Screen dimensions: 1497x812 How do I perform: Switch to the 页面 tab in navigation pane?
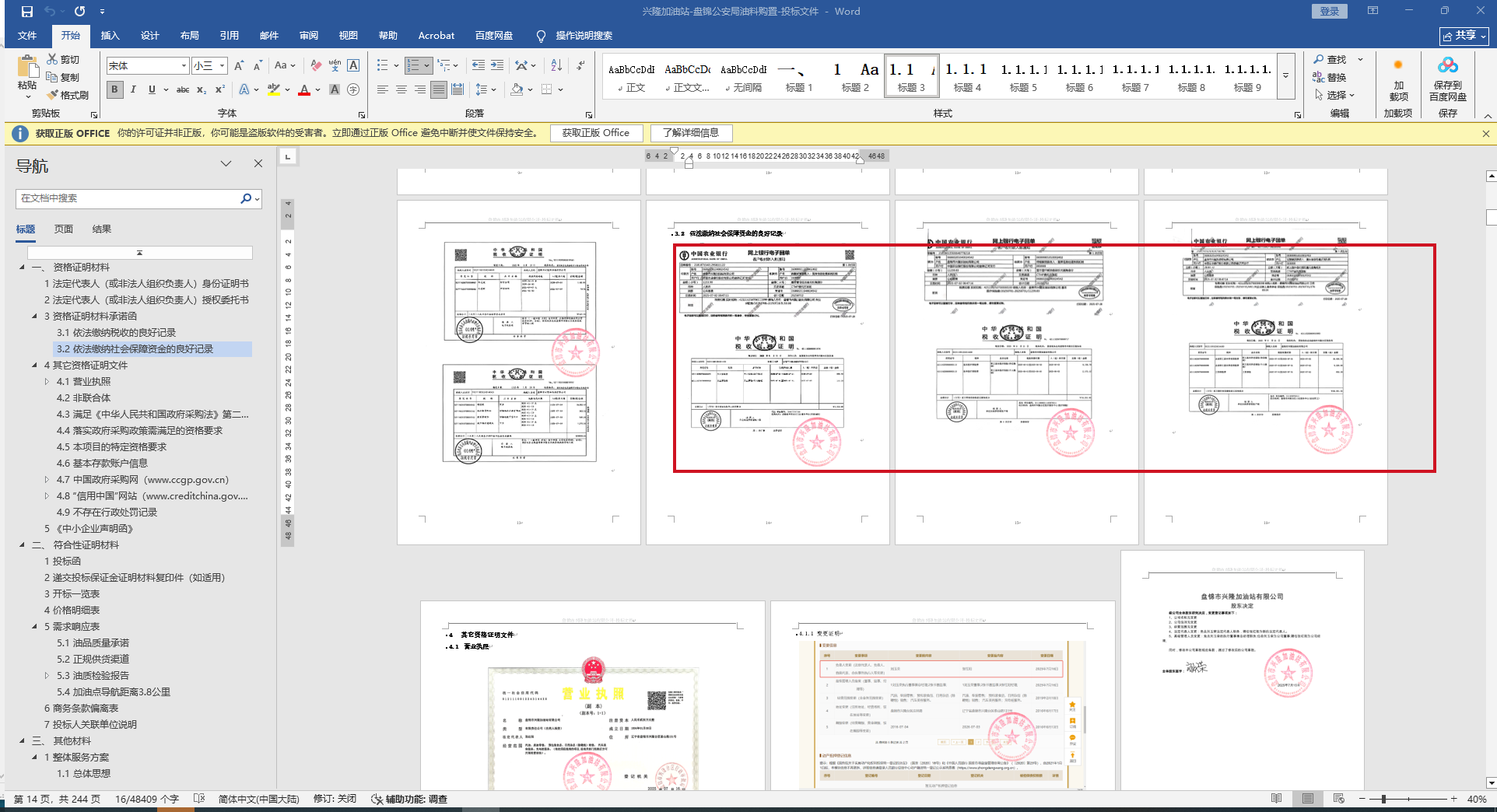click(64, 229)
